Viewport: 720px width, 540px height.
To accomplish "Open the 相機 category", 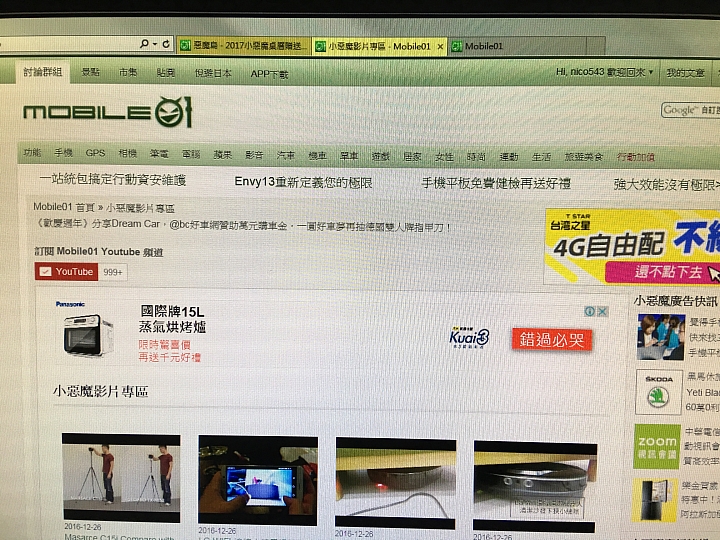I will tap(127, 153).
